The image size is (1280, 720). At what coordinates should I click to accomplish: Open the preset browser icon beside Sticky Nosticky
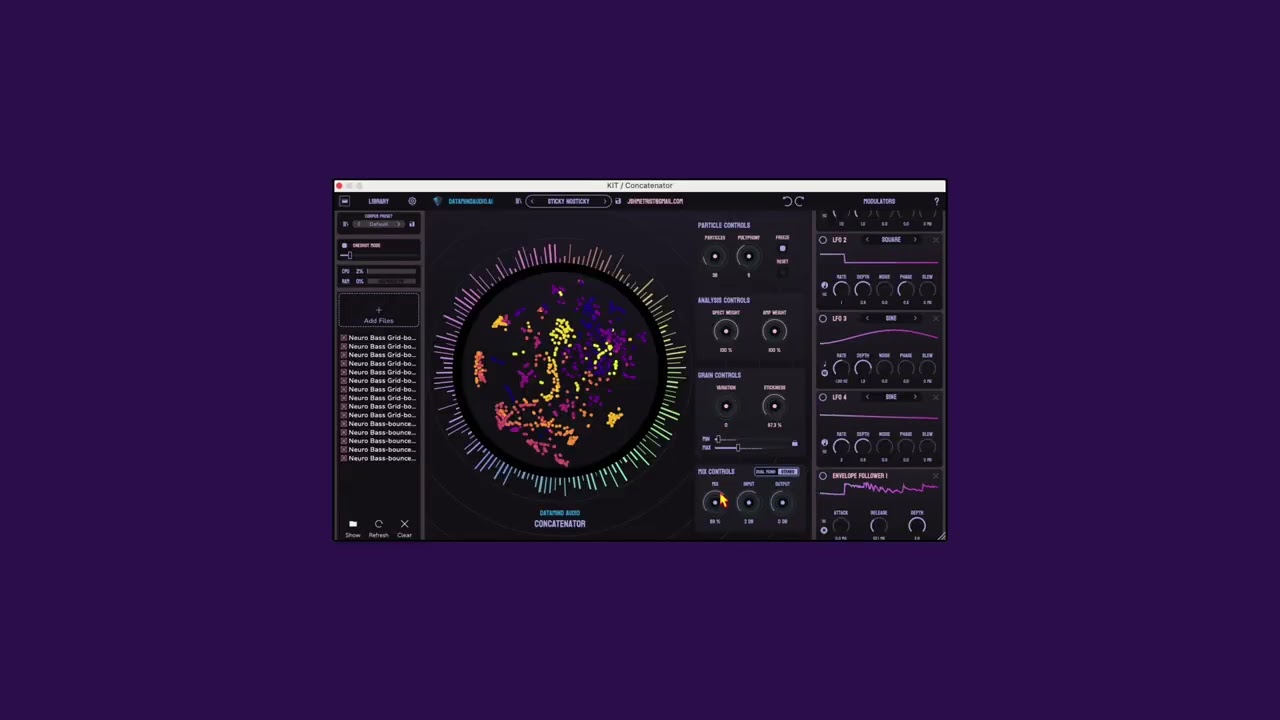click(518, 201)
